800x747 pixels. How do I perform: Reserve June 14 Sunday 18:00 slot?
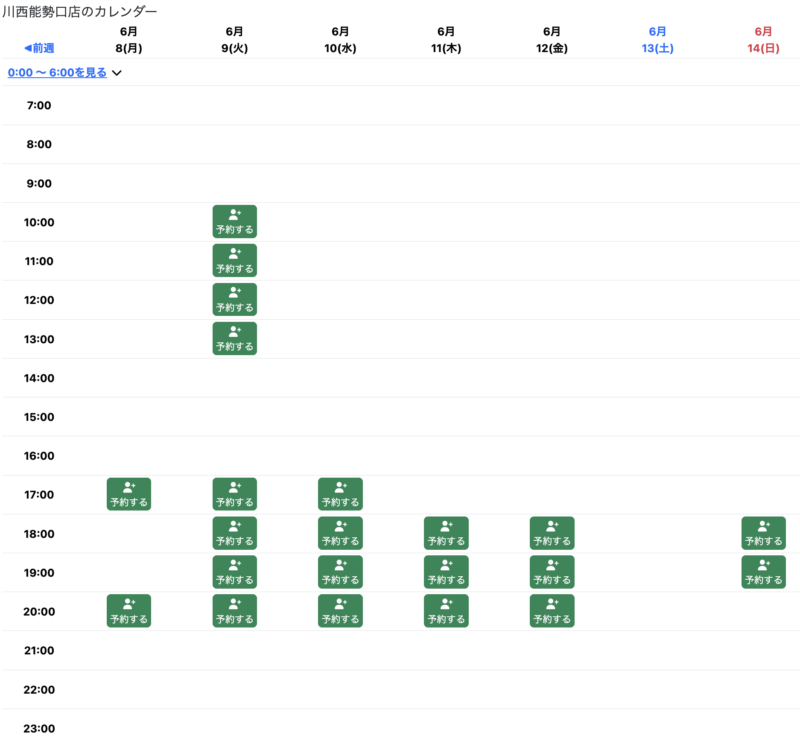(x=763, y=533)
